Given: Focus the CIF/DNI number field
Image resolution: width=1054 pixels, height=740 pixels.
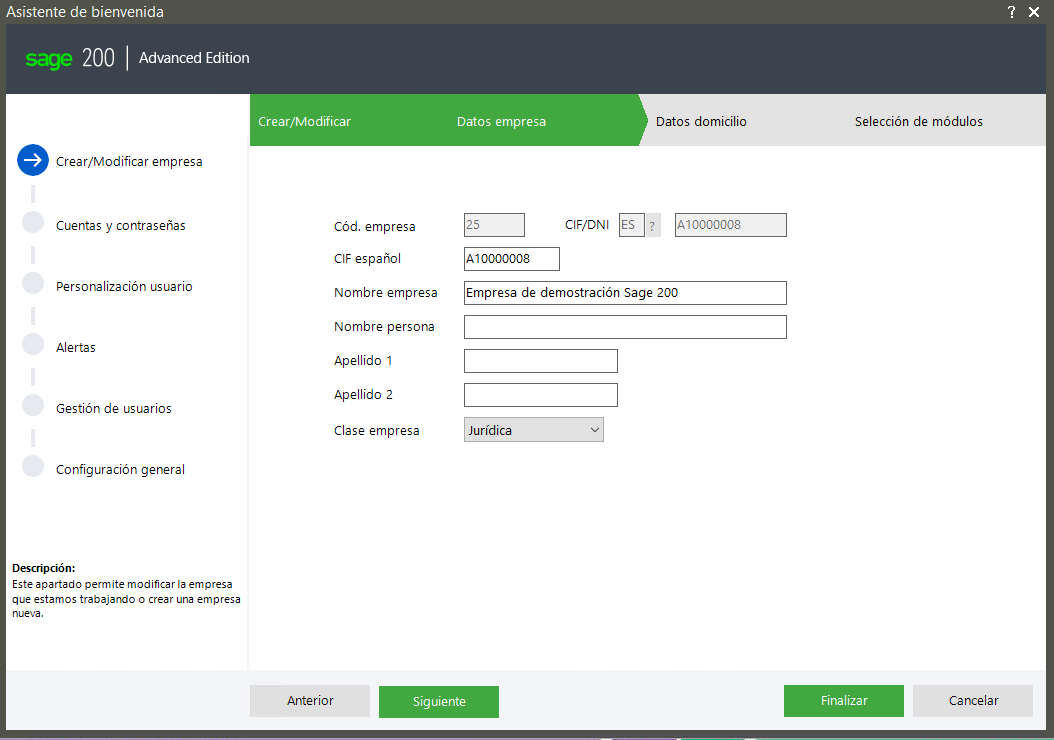Looking at the screenshot, I should (x=731, y=225).
